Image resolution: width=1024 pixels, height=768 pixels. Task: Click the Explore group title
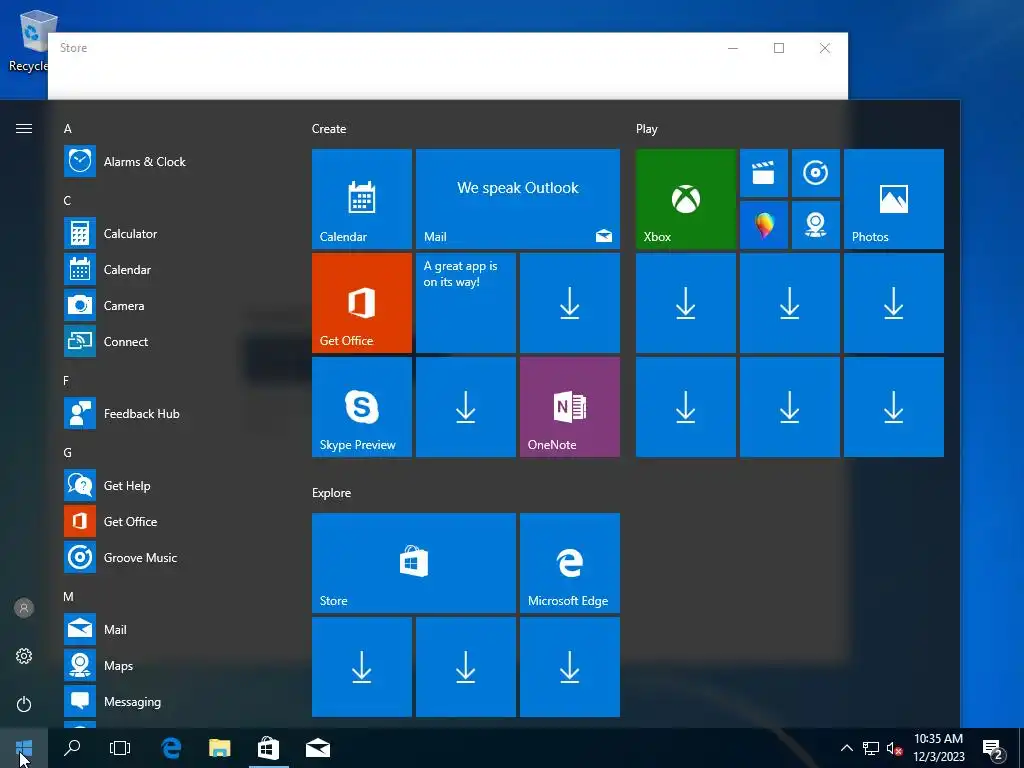tap(331, 493)
